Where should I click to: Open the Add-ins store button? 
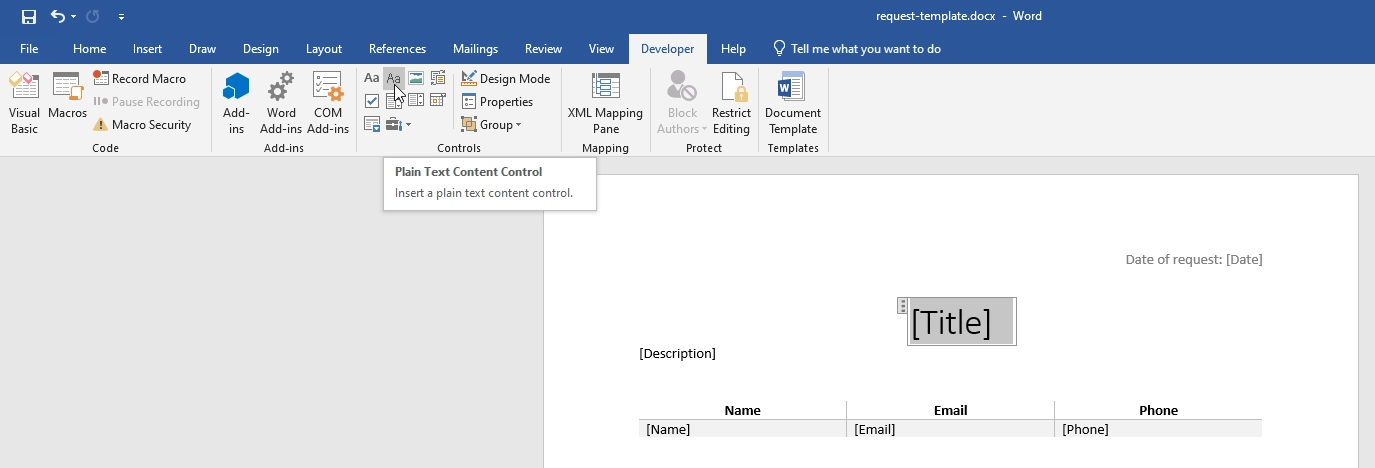pyautogui.click(x=236, y=104)
